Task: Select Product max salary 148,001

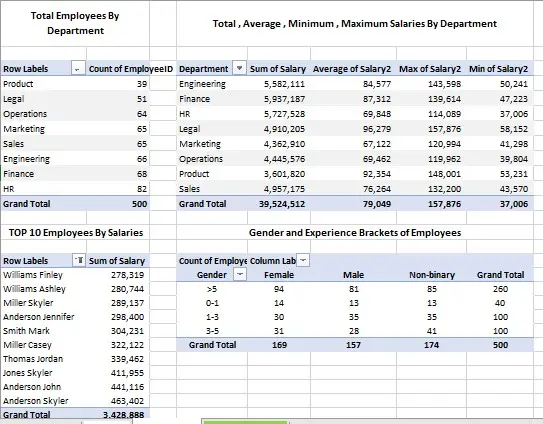Action: [x=444, y=174]
